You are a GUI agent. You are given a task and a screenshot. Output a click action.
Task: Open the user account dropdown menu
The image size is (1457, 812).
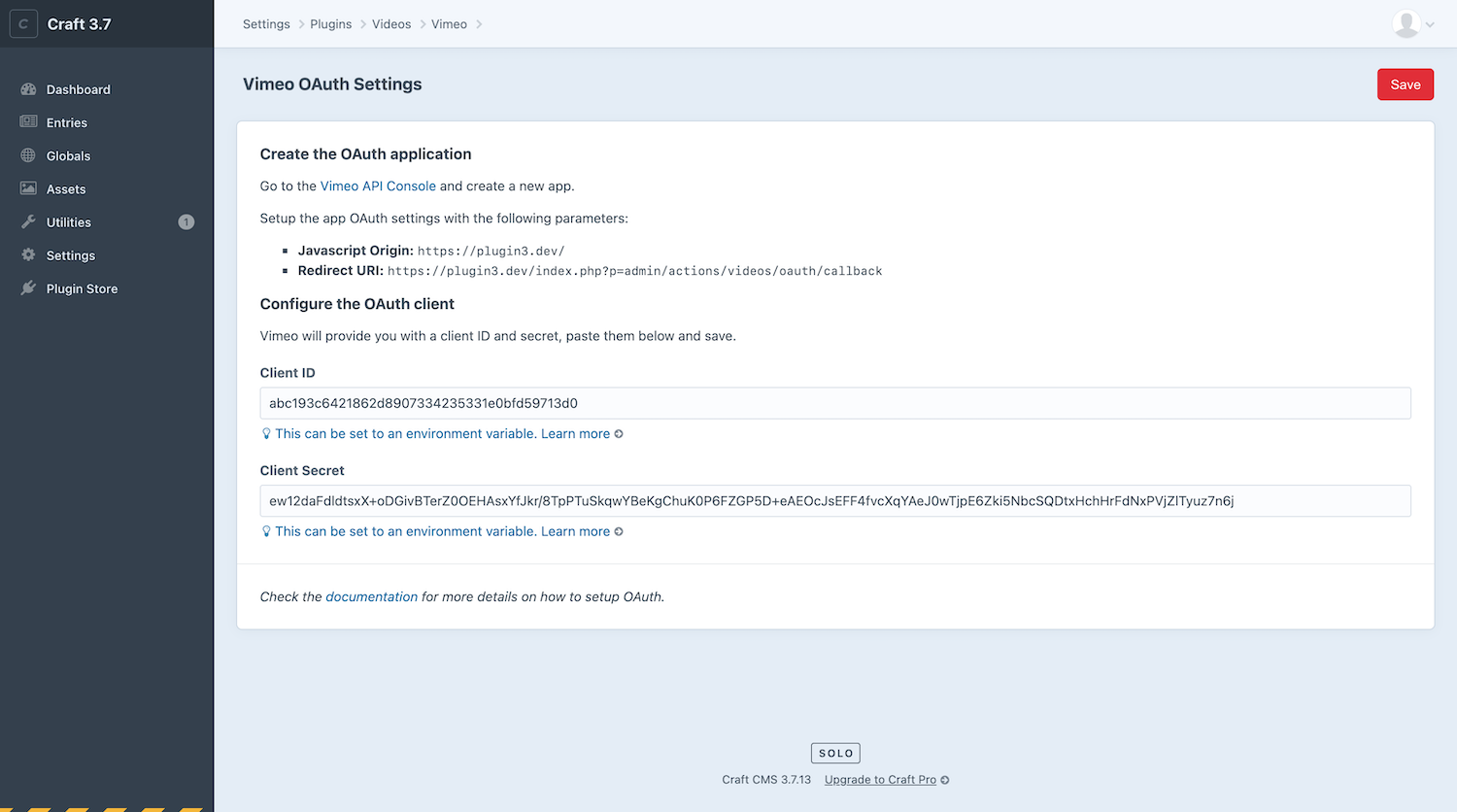pos(1413,23)
